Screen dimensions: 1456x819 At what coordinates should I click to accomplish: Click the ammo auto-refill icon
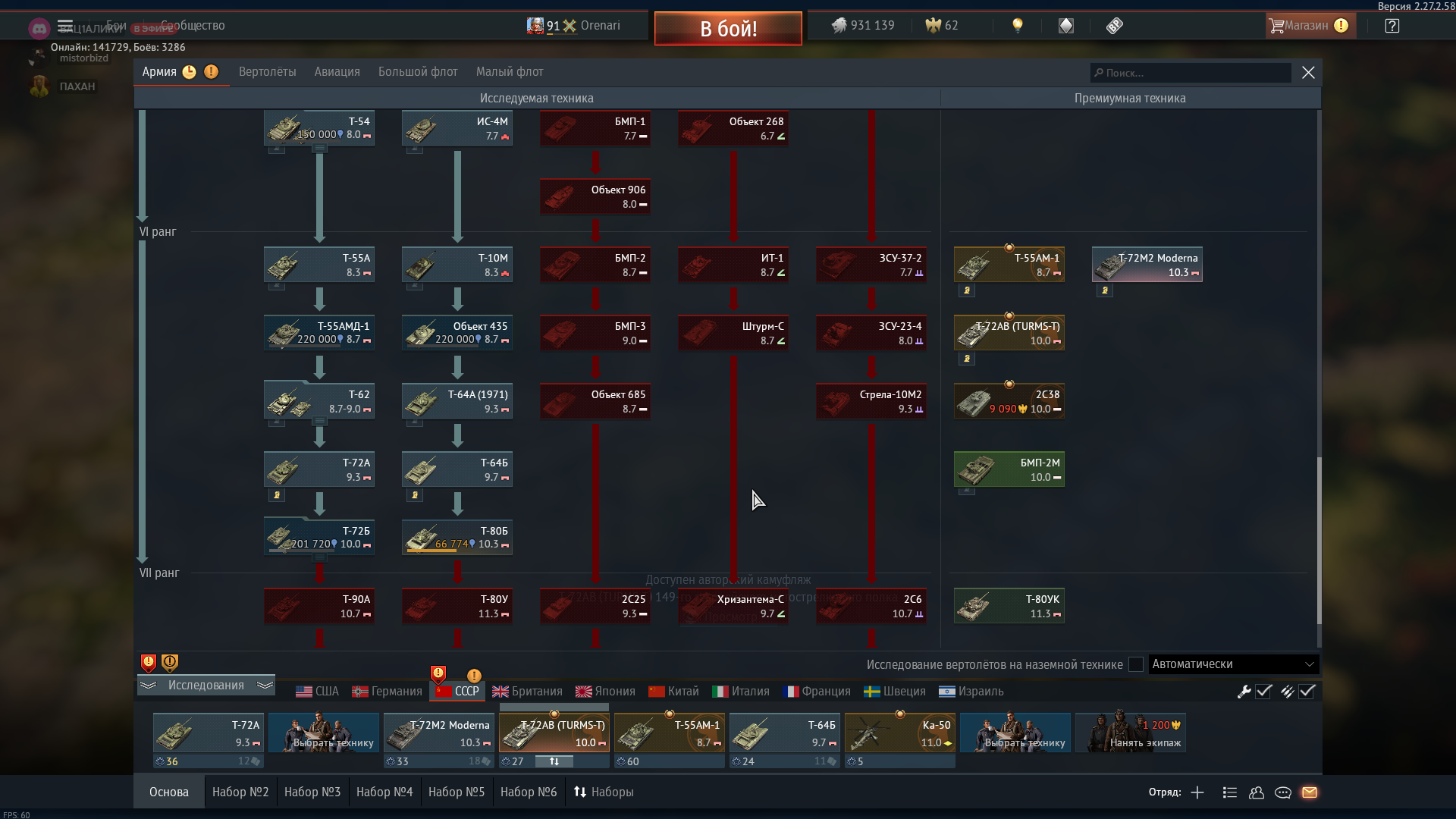(1287, 692)
